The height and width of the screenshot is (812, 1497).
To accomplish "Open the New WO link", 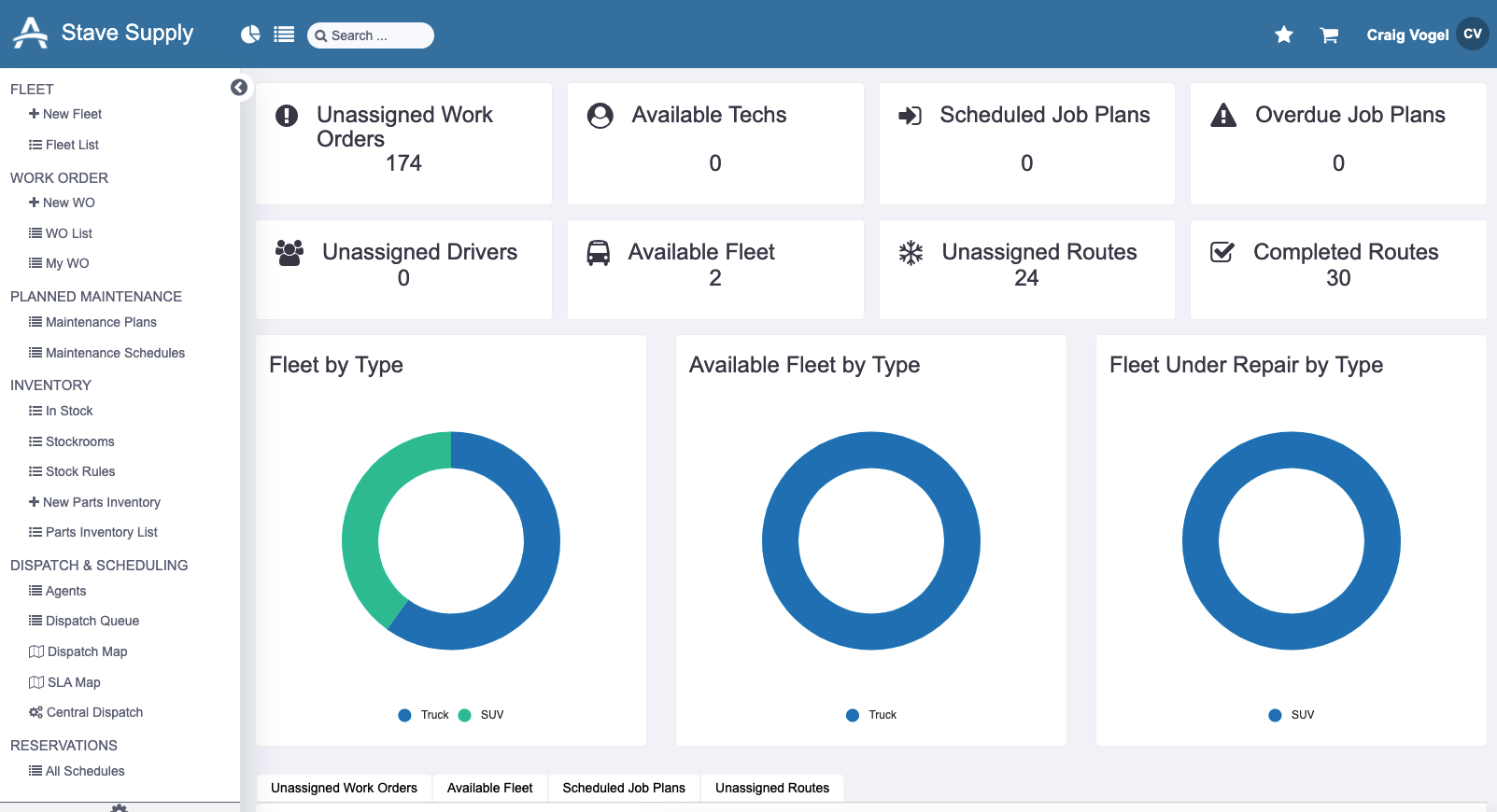I will (68, 203).
